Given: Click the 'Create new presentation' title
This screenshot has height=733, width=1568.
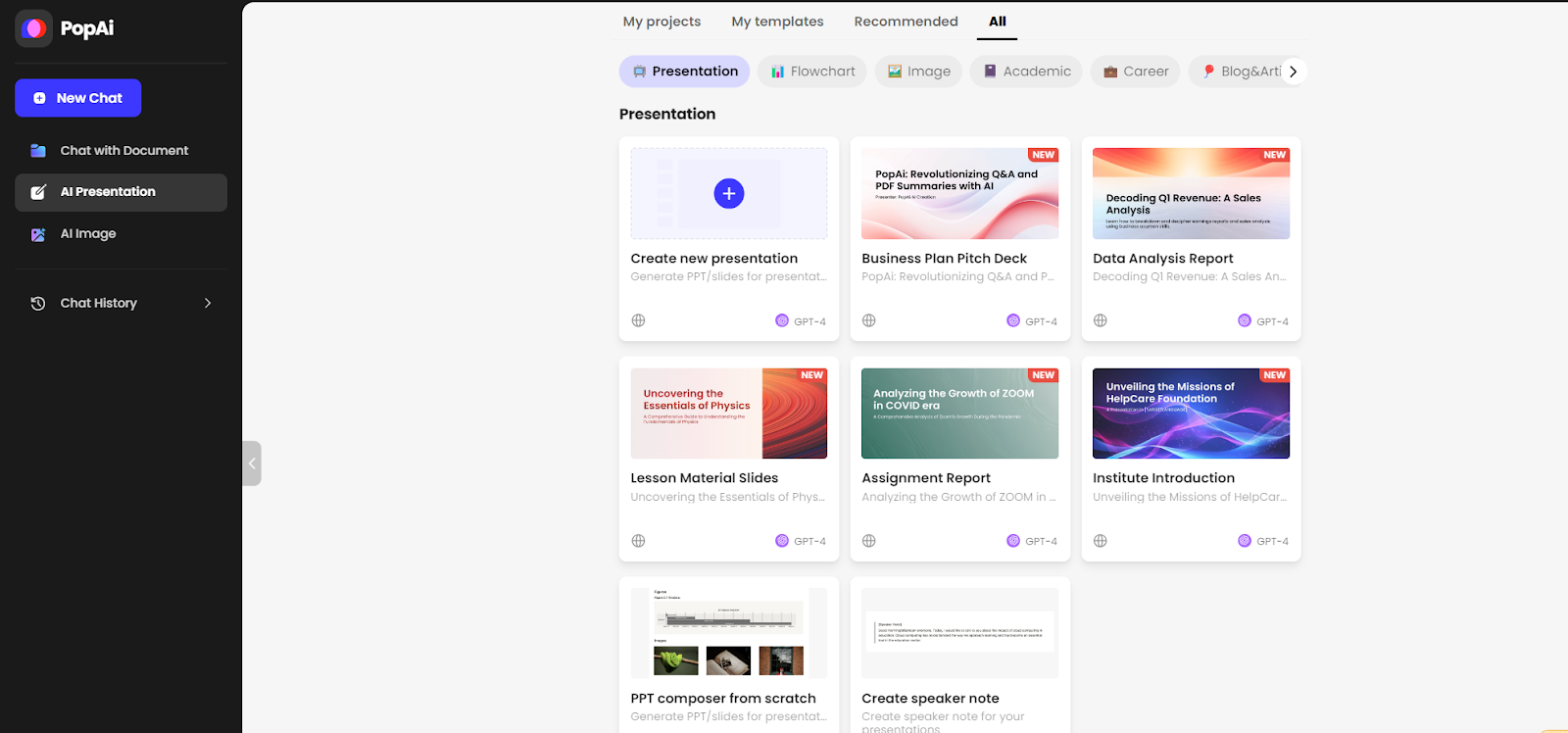Looking at the screenshot, I should pyautogui.click(x=714, y=259).
